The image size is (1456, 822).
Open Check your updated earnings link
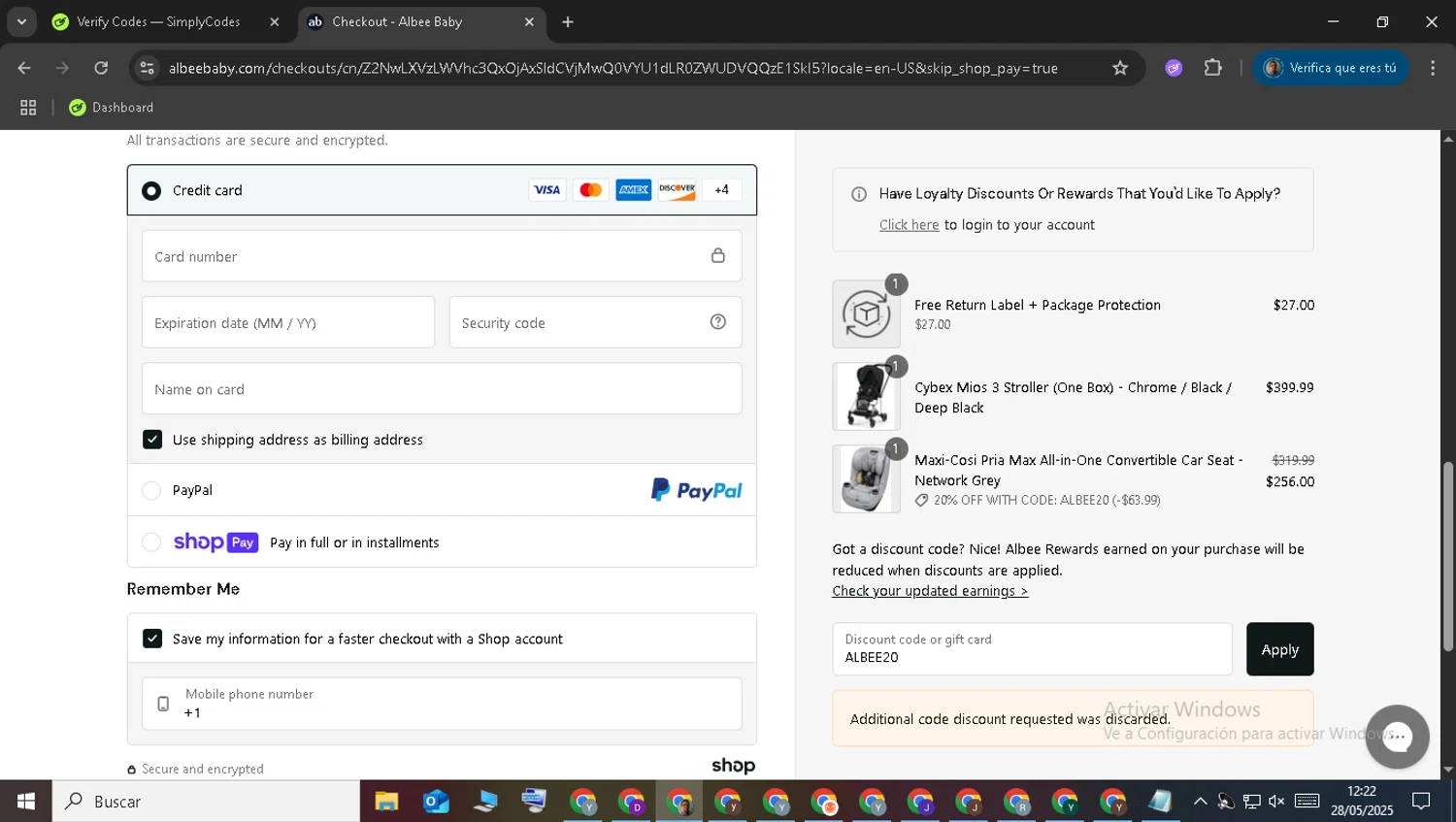click(x=930, y=591)
